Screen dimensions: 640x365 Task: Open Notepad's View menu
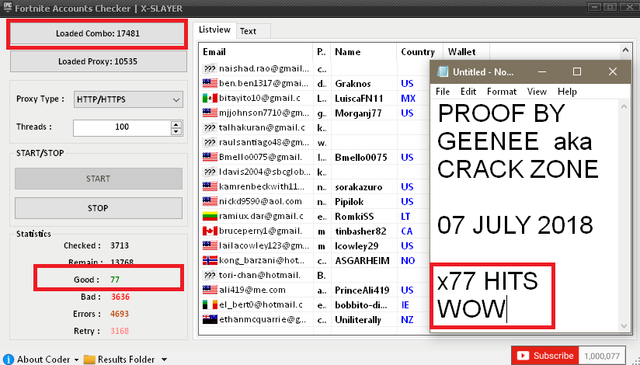537,92
